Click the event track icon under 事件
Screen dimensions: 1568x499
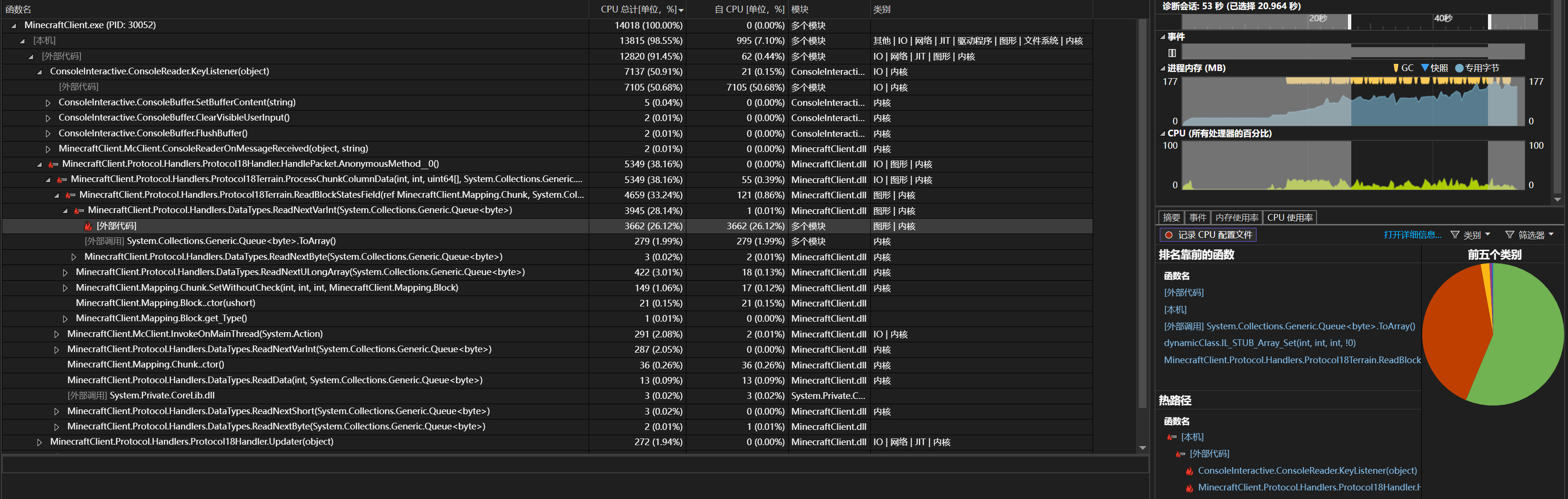[x=1172, y=53]
